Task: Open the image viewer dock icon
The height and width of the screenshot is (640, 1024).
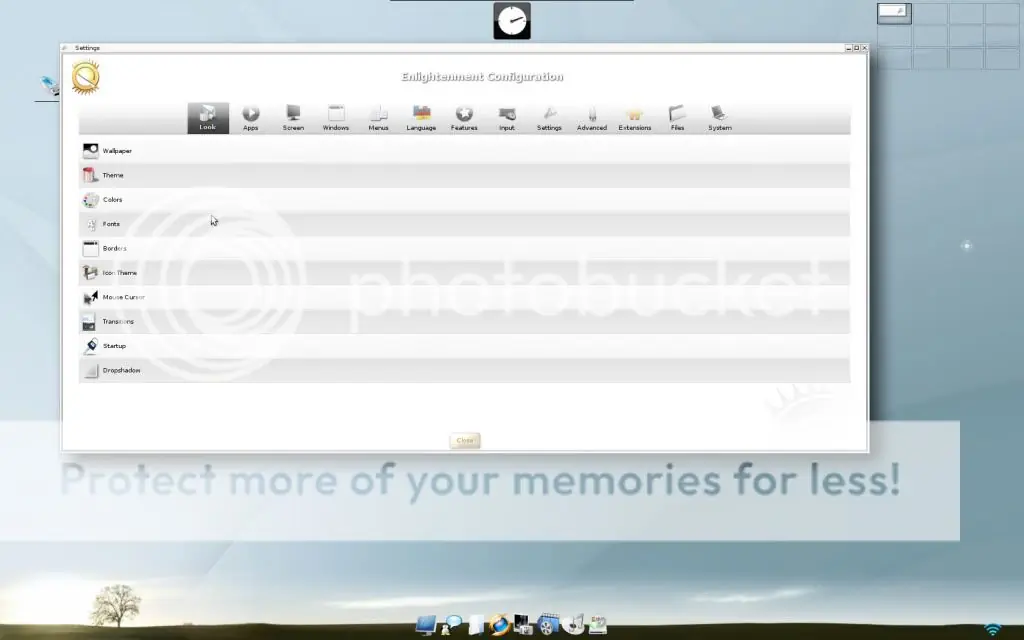Action: click(524, 625)
